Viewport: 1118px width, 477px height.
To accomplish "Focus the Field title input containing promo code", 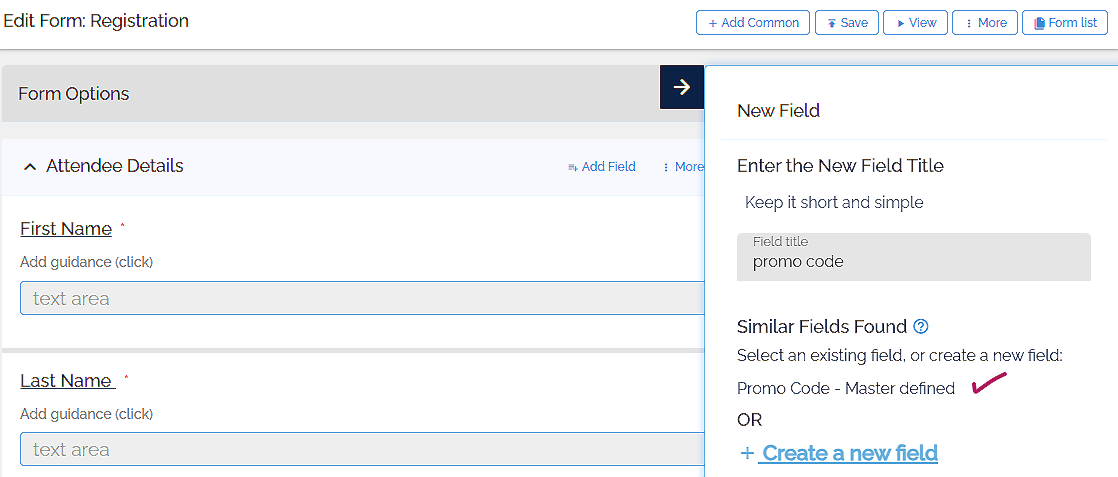I will 913,262.
